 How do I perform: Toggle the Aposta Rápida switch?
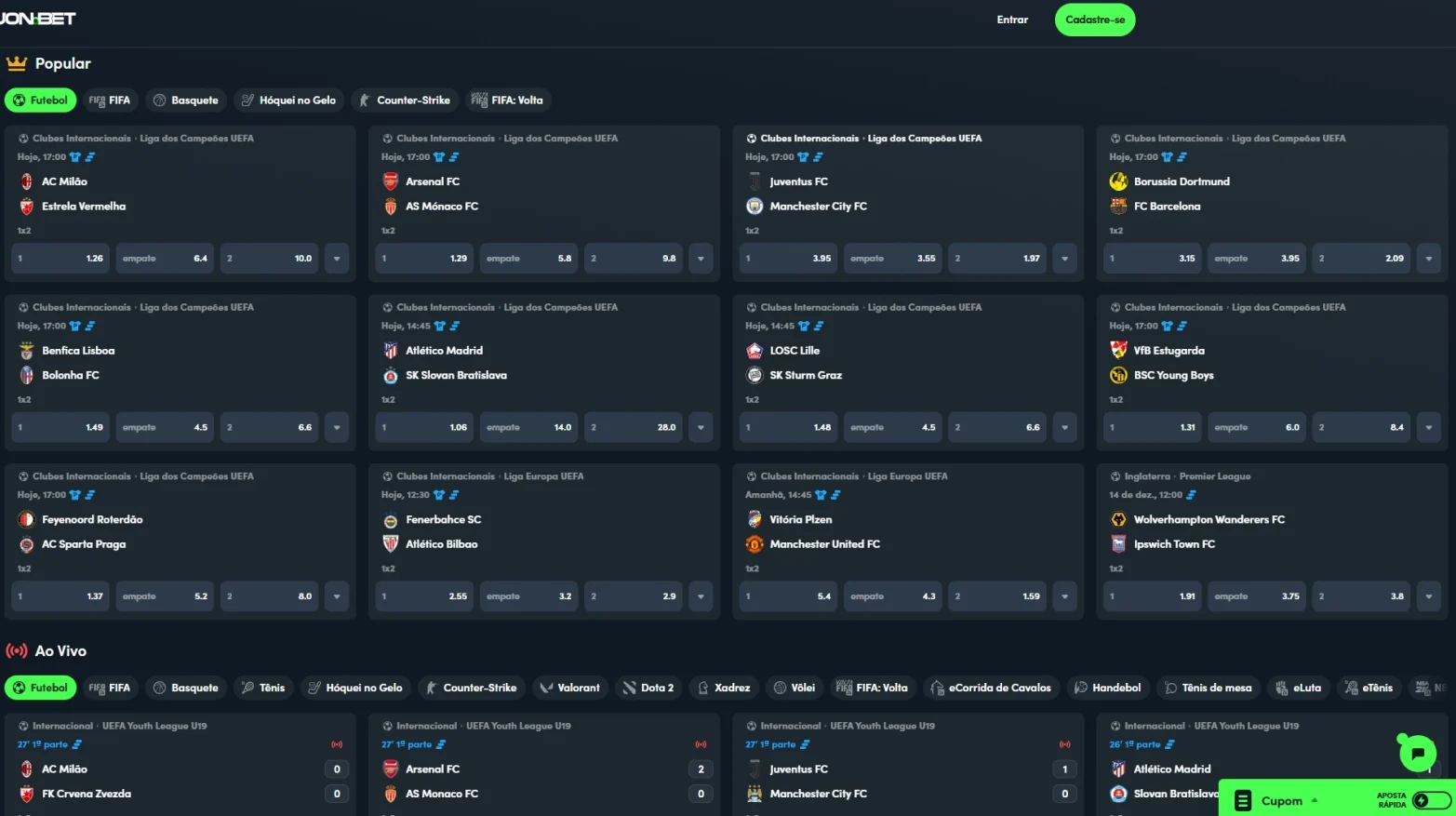click(1432, 800)
